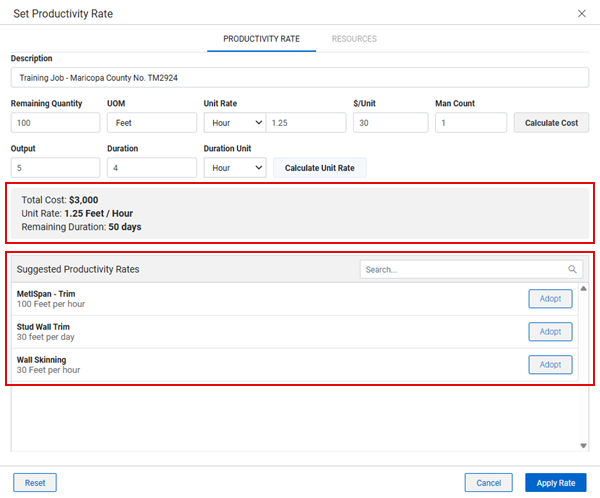Click the scroll down arrow in list

(583, 446)
